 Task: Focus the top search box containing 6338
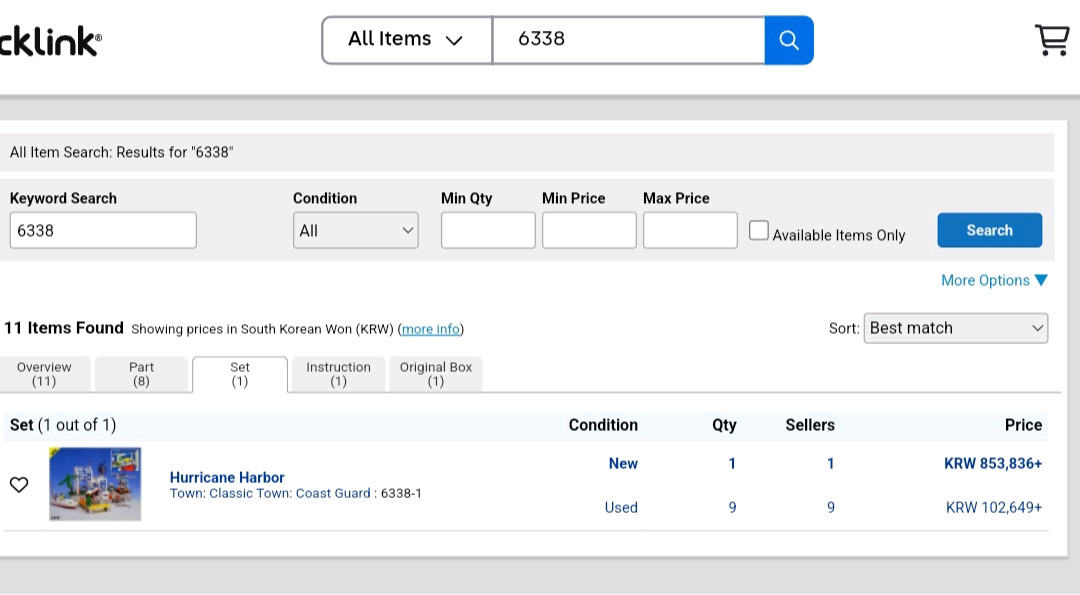pyautogui.click(x=628, y=40)
